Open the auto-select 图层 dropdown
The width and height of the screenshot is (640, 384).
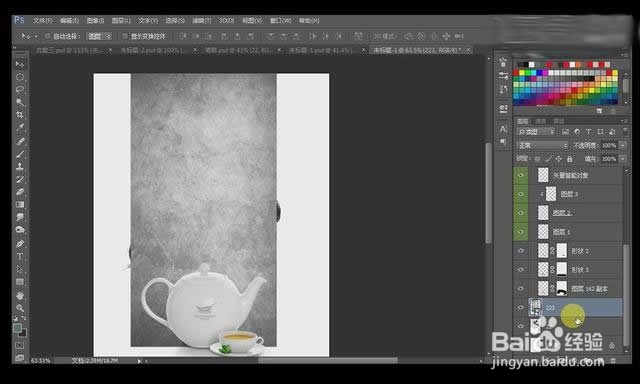(100, 36)
